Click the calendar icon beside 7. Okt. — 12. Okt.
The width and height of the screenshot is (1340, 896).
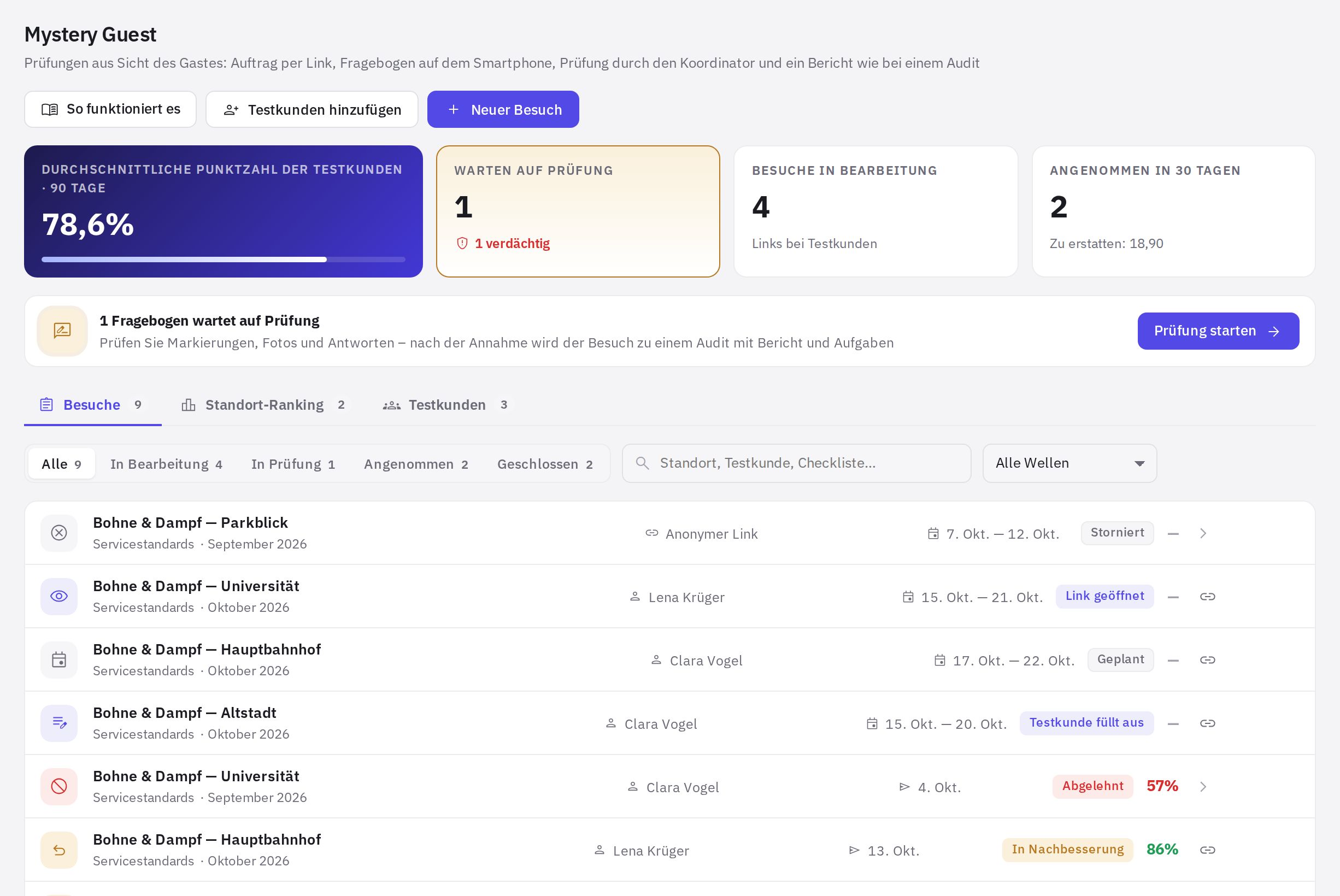(x=933, y=534)
